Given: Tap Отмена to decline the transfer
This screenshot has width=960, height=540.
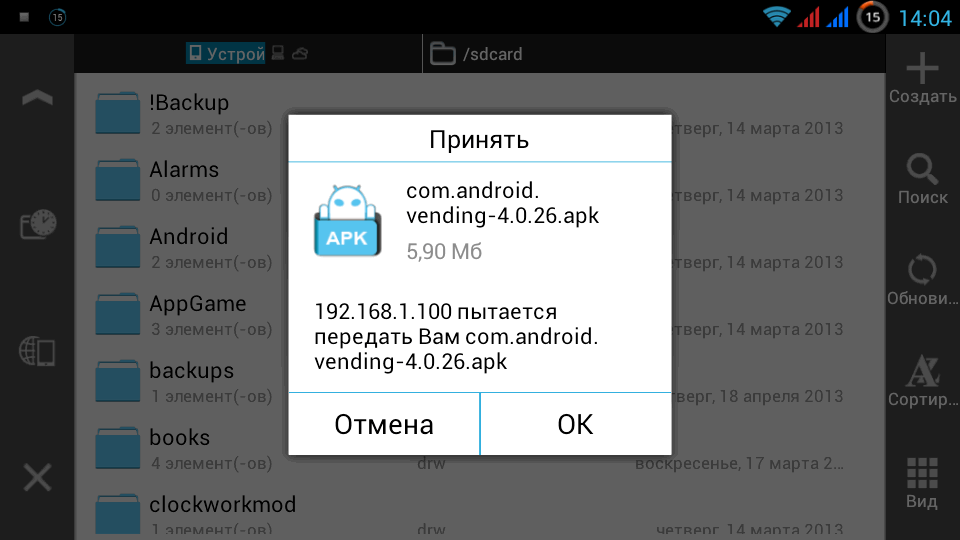Looking at the screenshot, I should point(384,424).
